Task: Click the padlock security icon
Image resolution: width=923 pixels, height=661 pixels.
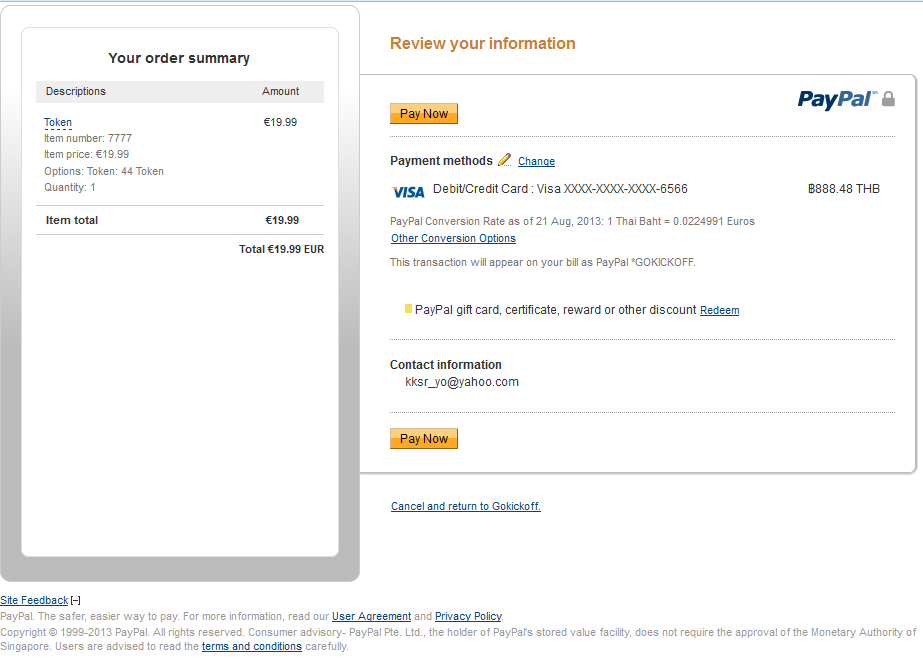Action: [x=888, y=99]
